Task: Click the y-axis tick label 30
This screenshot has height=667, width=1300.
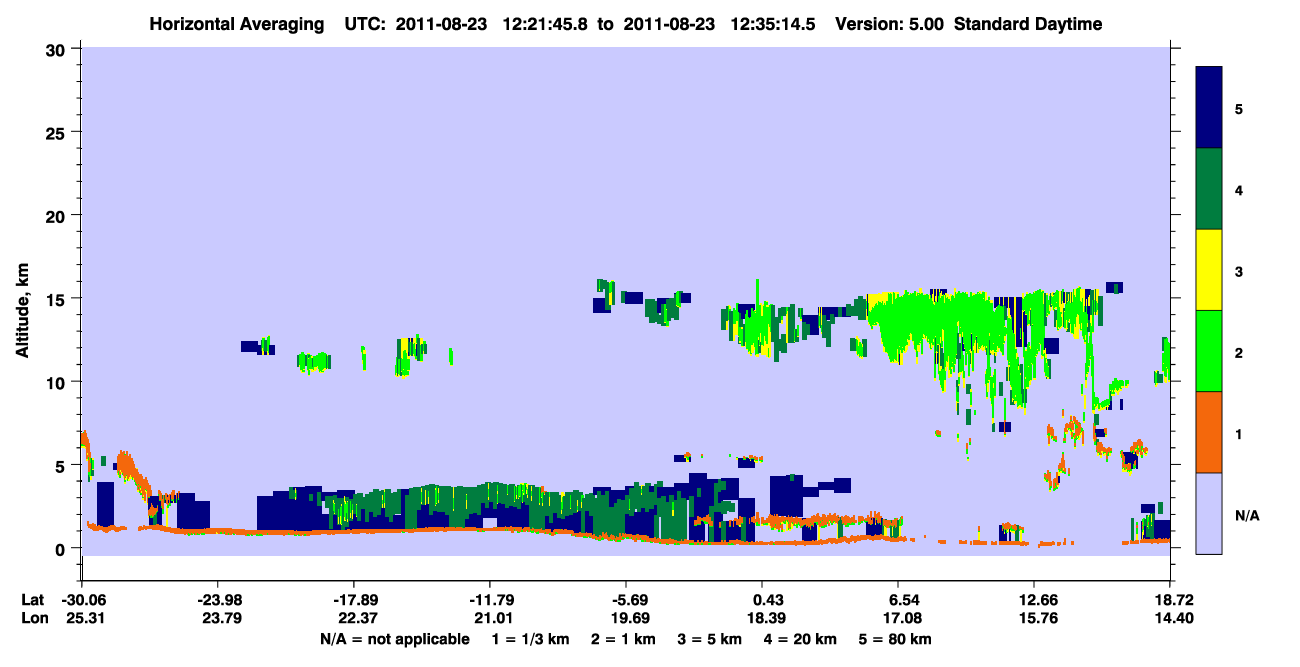Action: click(x=57, y=49)
